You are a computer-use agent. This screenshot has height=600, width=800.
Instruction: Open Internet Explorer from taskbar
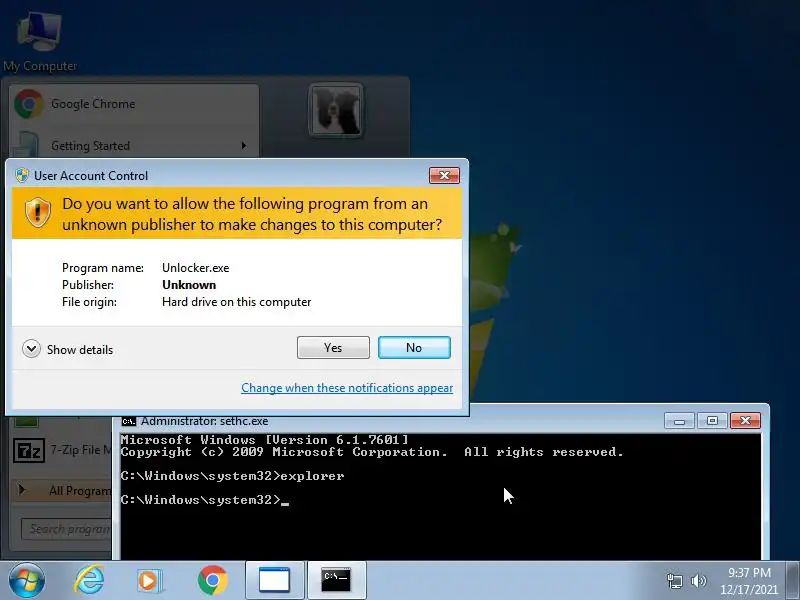click(89, 580)
